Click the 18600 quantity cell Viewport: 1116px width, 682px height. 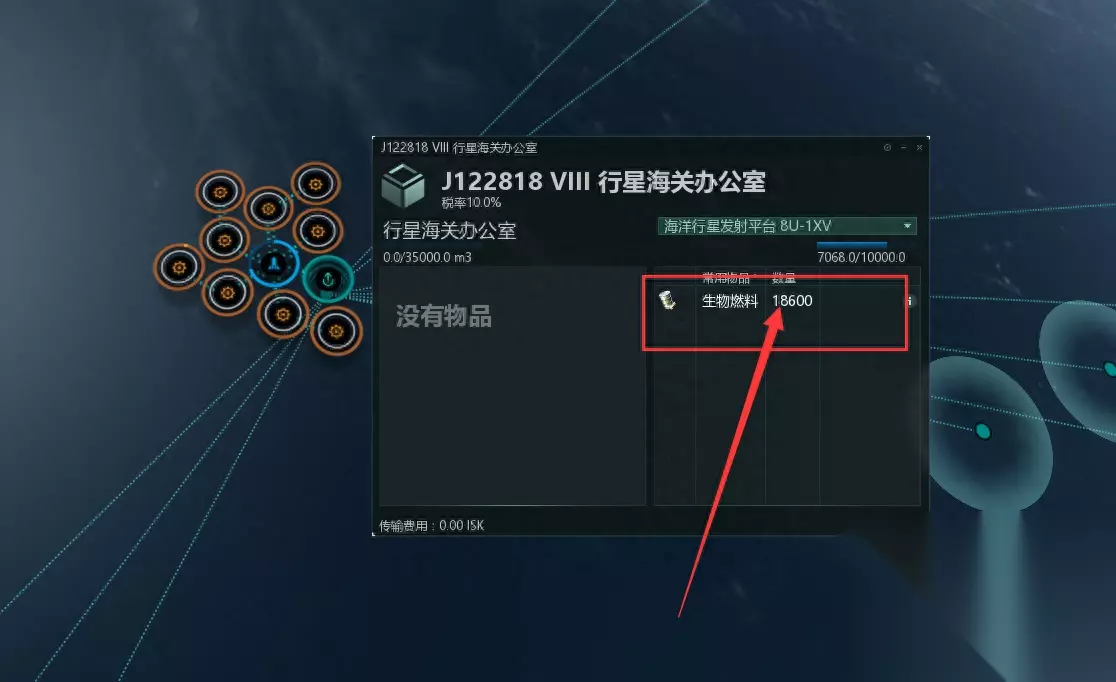[x=792, y=300]
